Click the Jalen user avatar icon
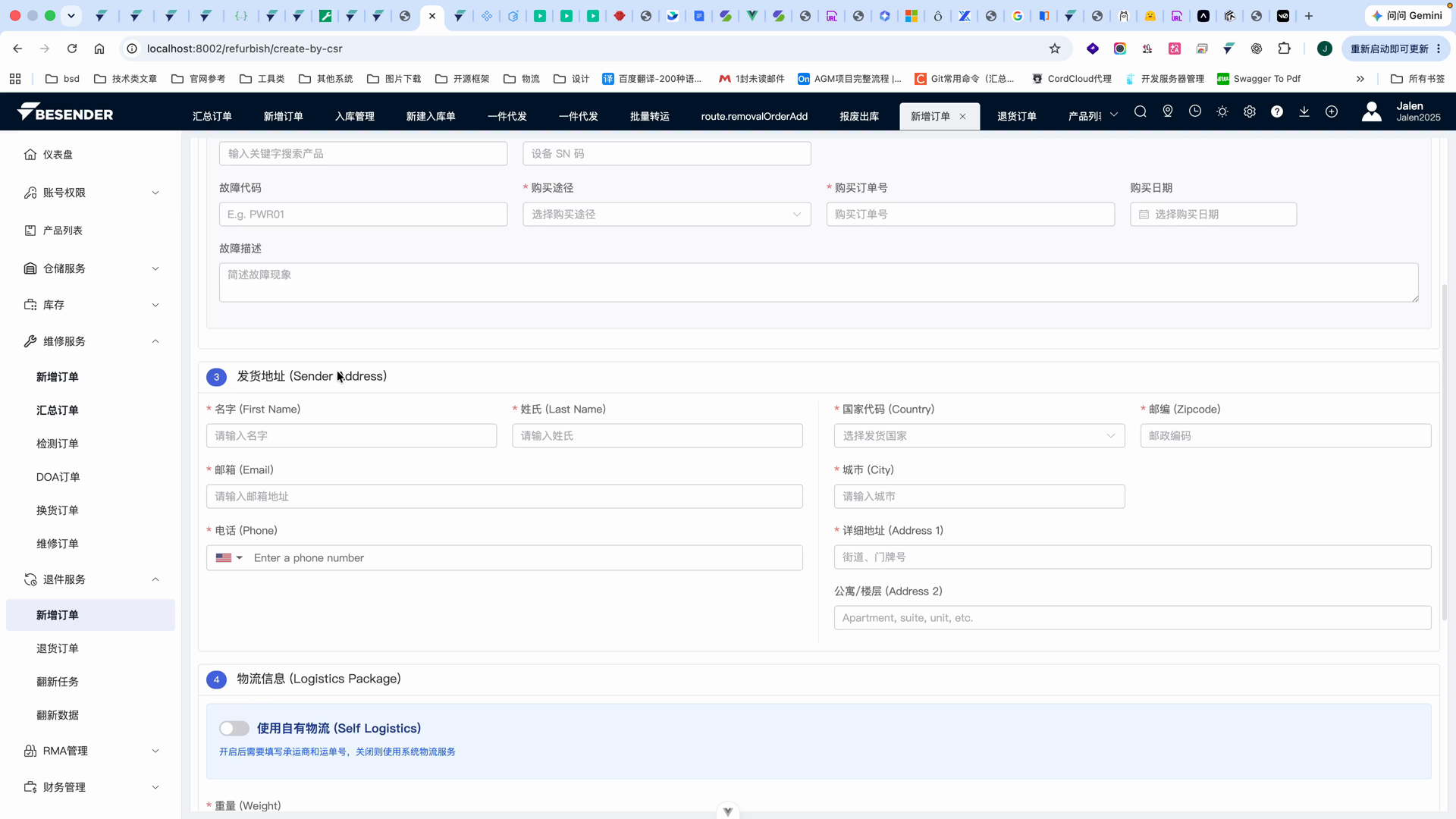This screenshot has height=819, width=1456. pyautogui.click(x=1372, y=111)
